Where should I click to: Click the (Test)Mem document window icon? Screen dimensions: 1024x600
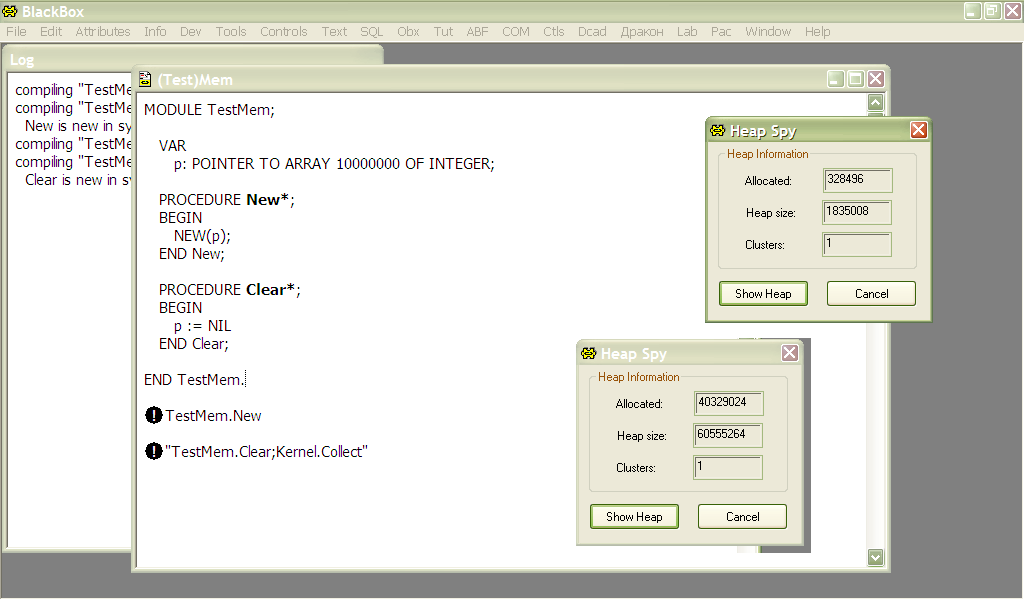coord(145,80)
